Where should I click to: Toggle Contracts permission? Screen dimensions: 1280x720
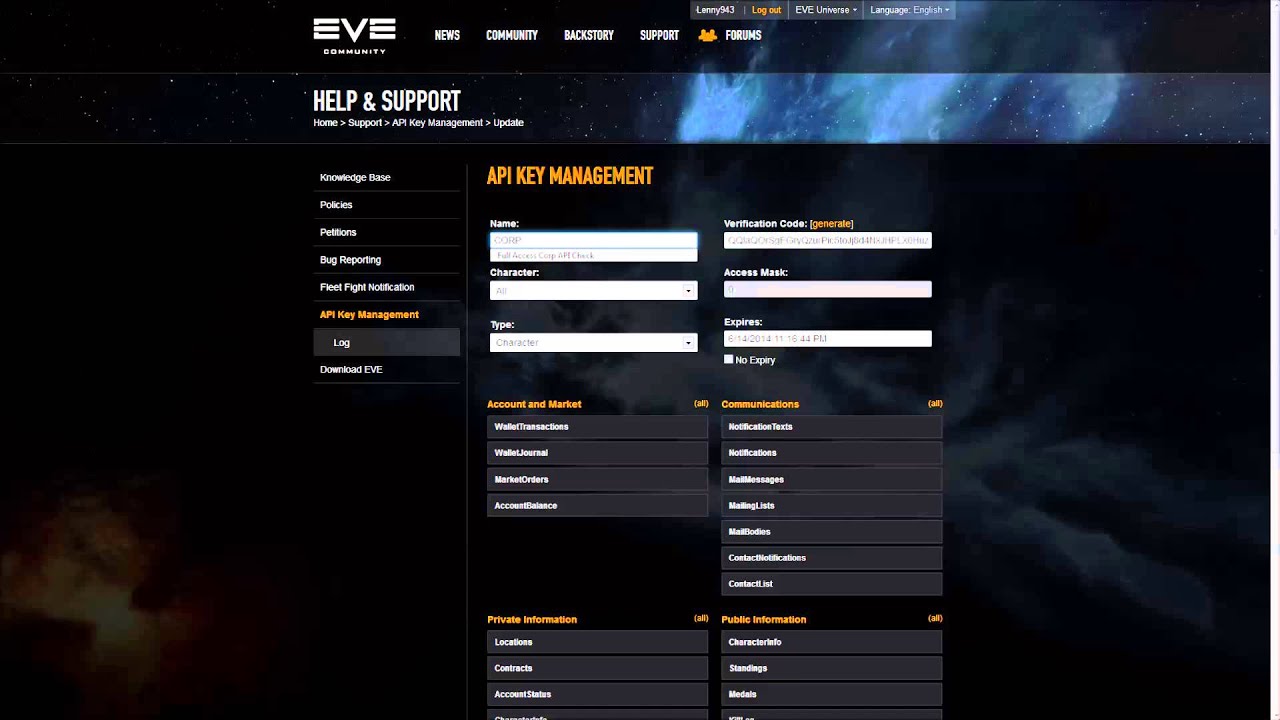coord(597,668)
